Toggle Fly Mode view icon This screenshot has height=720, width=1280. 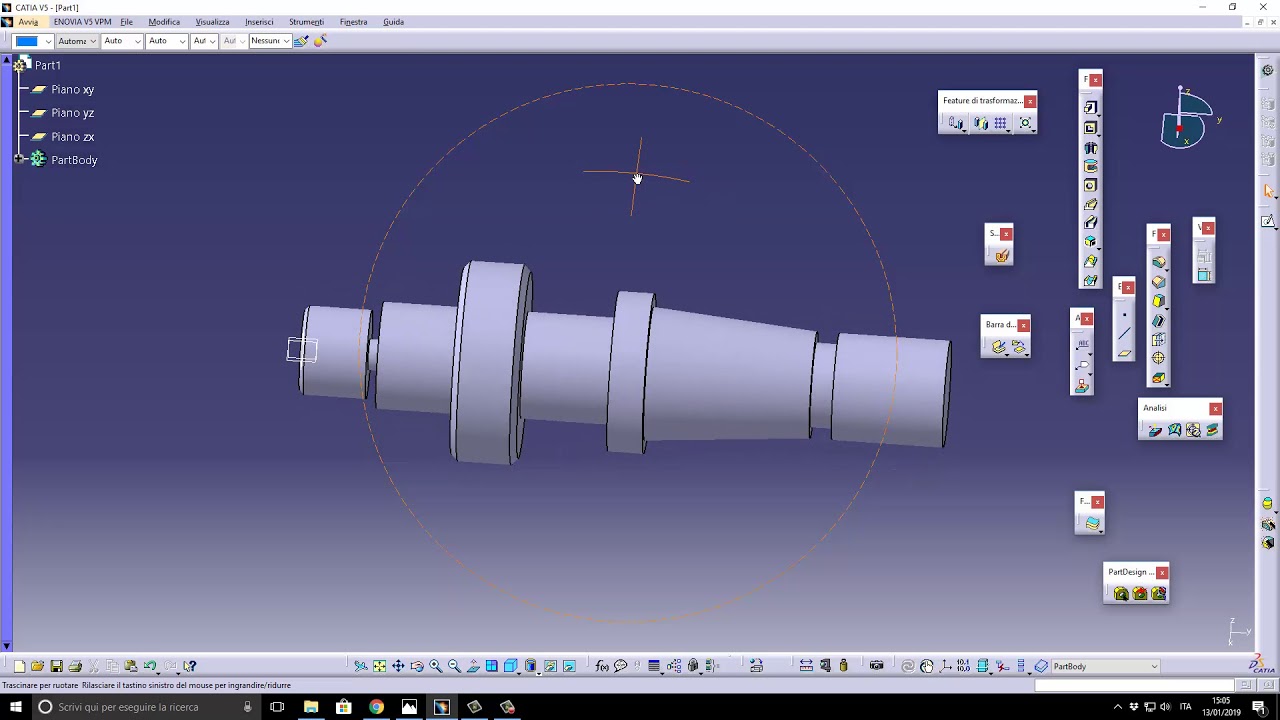coord(361,666)
